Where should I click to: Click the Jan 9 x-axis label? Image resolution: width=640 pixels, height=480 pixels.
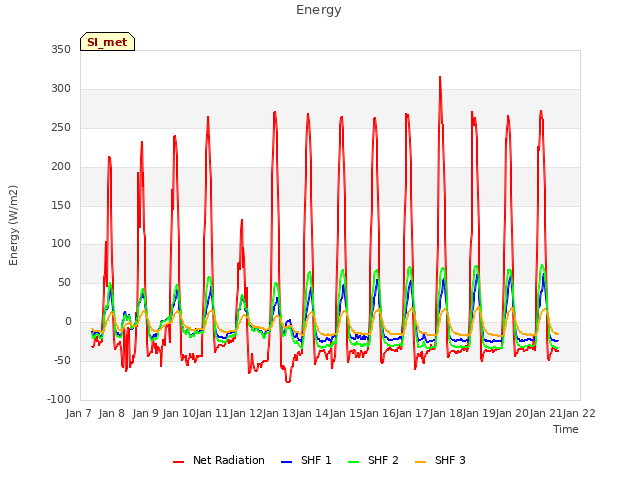tap(146, 413)
